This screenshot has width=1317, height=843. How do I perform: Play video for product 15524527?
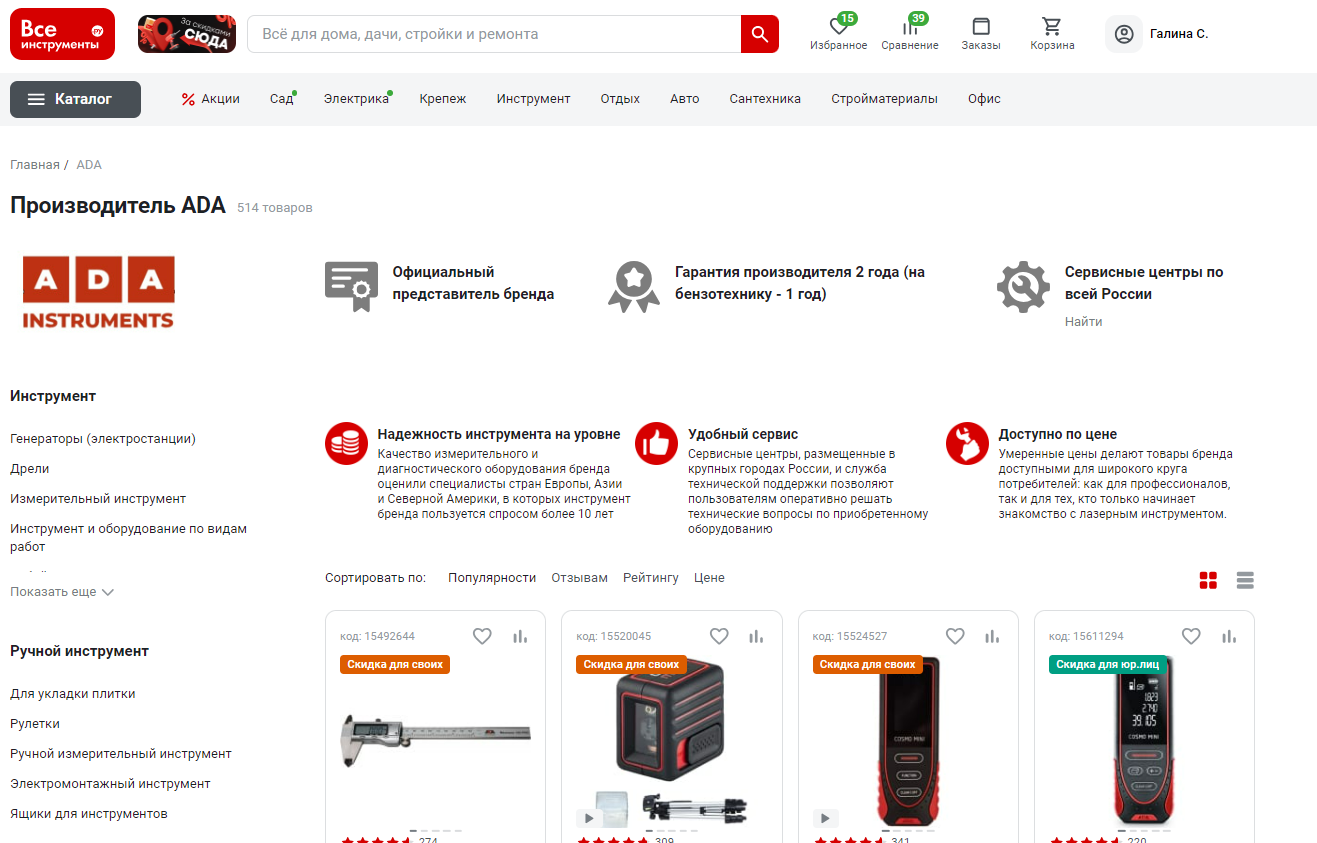tap(825, 818)
